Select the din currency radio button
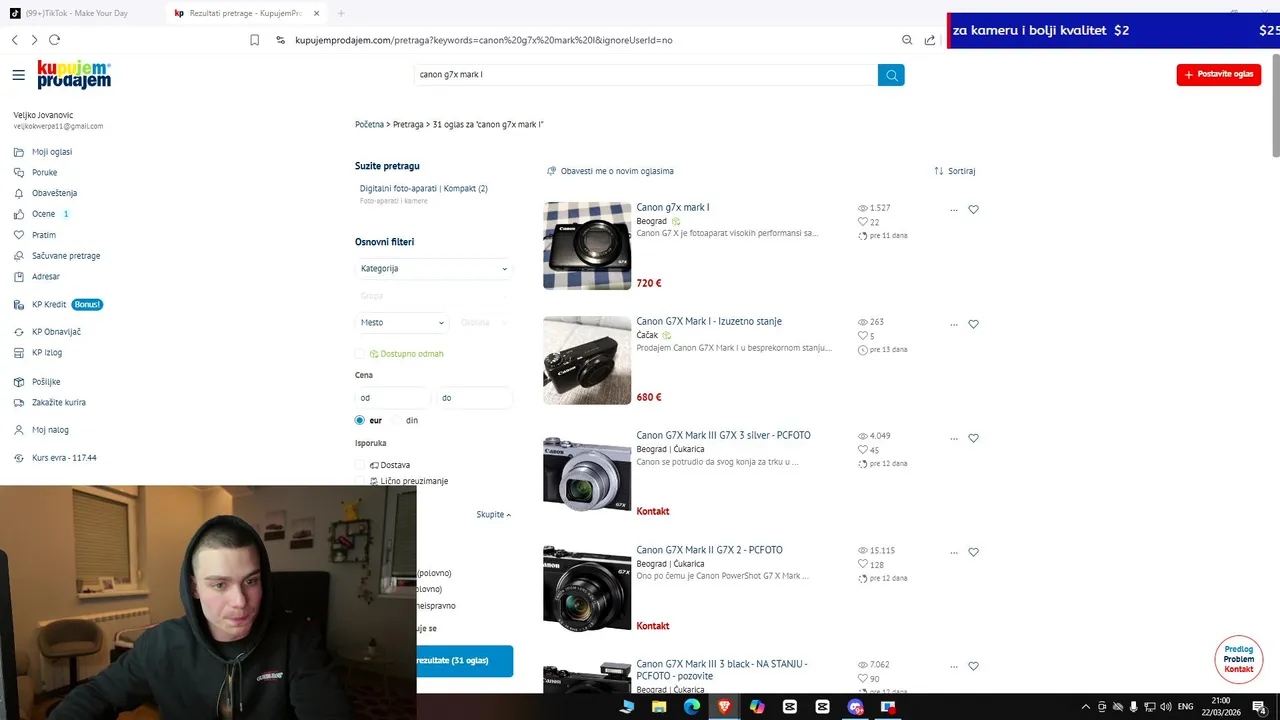 point(397,420)
